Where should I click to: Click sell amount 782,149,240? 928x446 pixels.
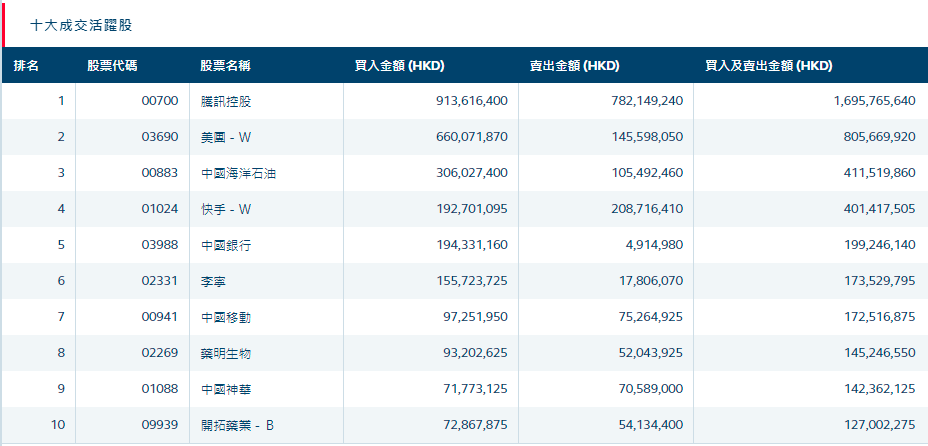tap(647, 101)
